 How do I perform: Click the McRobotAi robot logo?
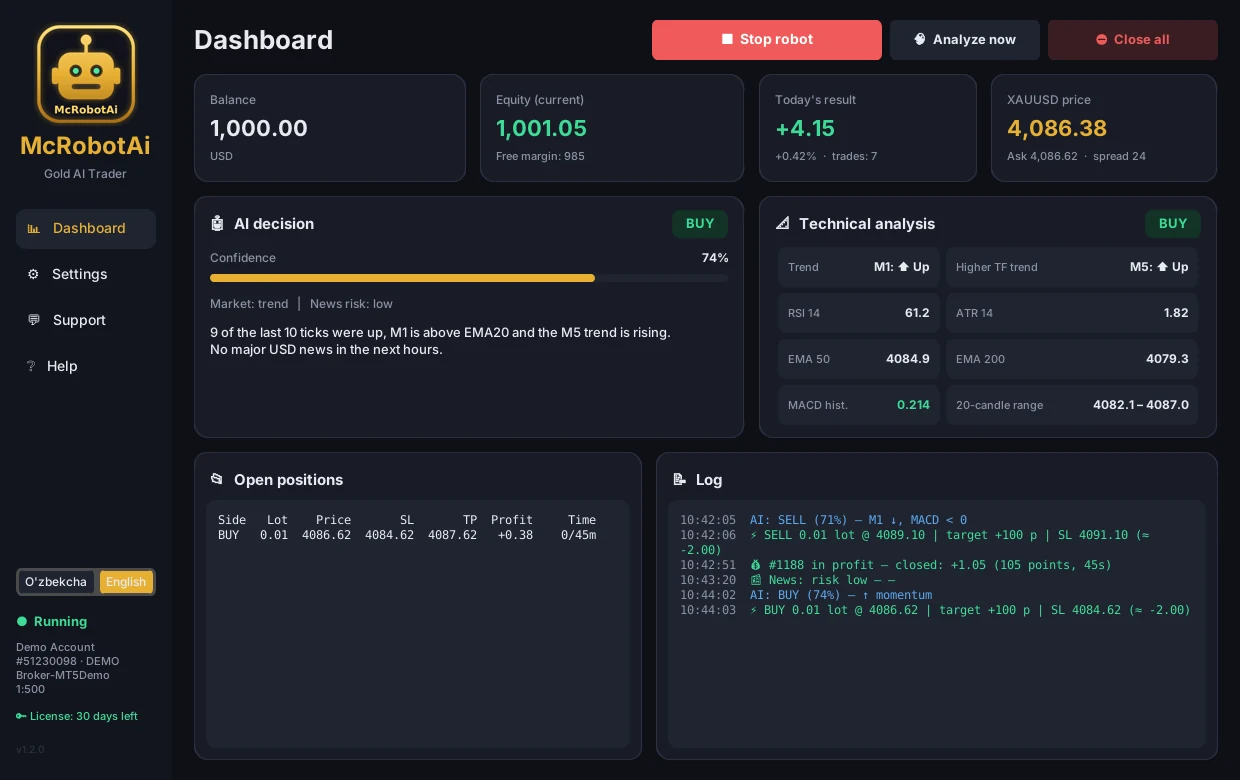coord(86,74)
